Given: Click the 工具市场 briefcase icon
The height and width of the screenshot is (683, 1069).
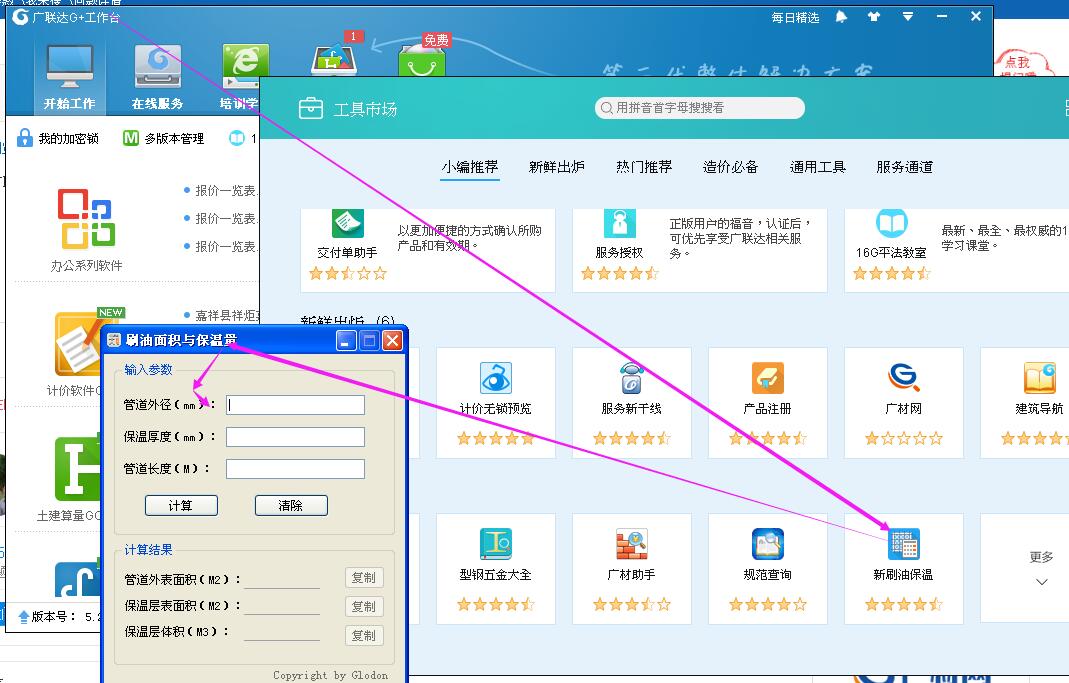Looking at the screenshot, I should [311, 108].
